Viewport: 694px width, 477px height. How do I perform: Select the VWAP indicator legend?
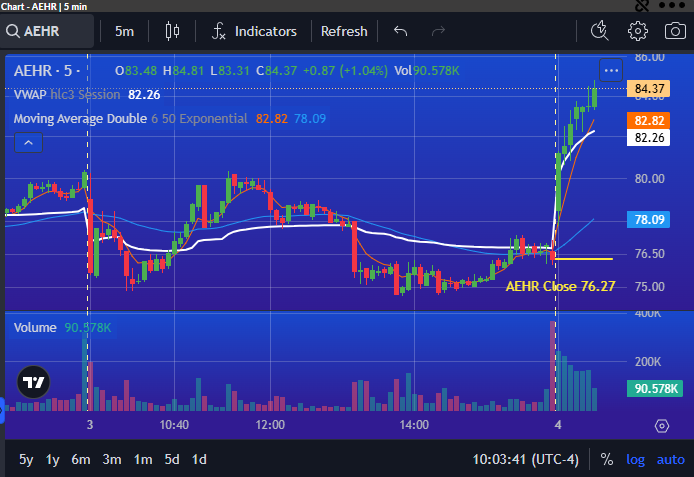tap(87, 95)
